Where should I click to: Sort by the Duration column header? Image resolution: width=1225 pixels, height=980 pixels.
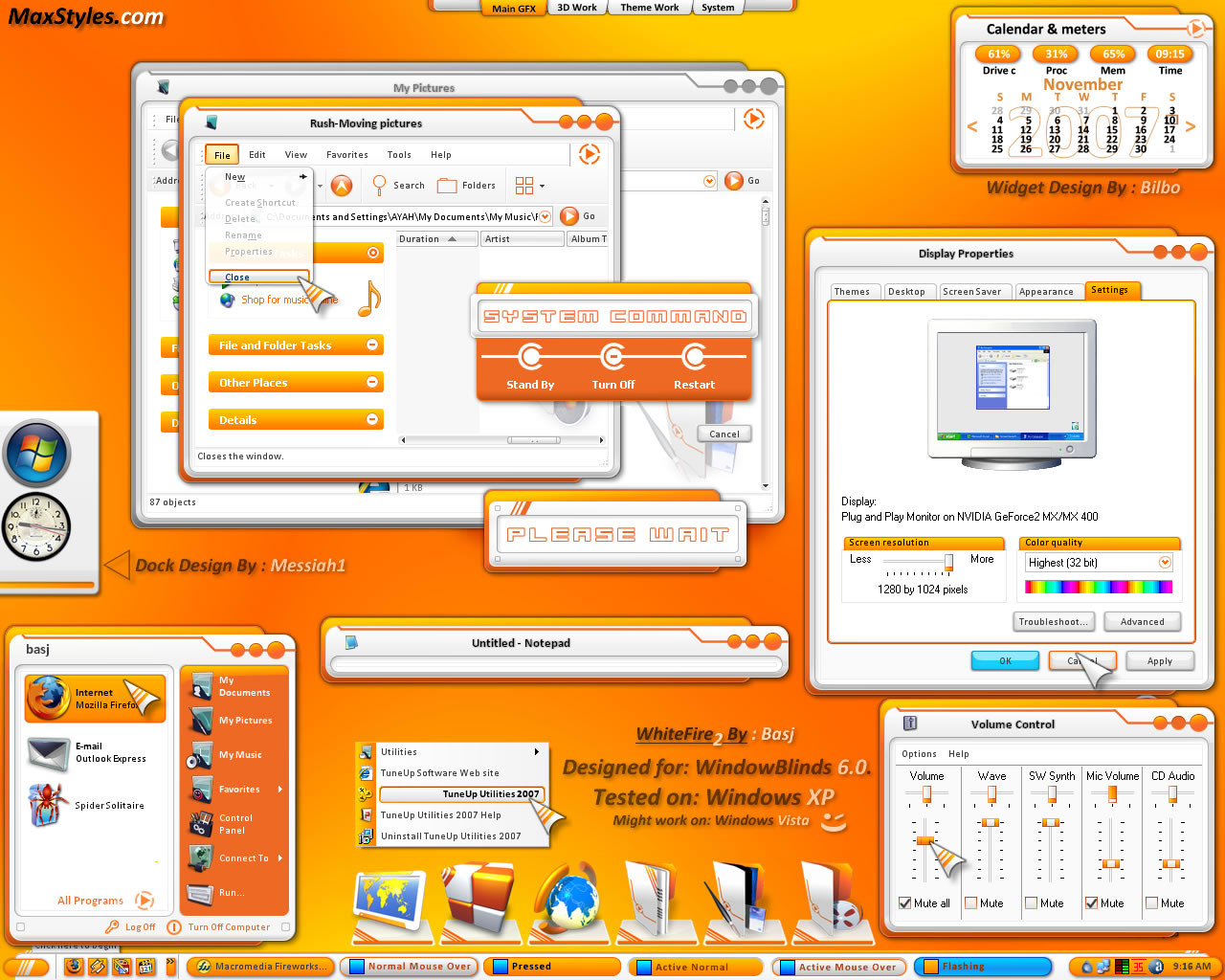(x=436, y=239)
